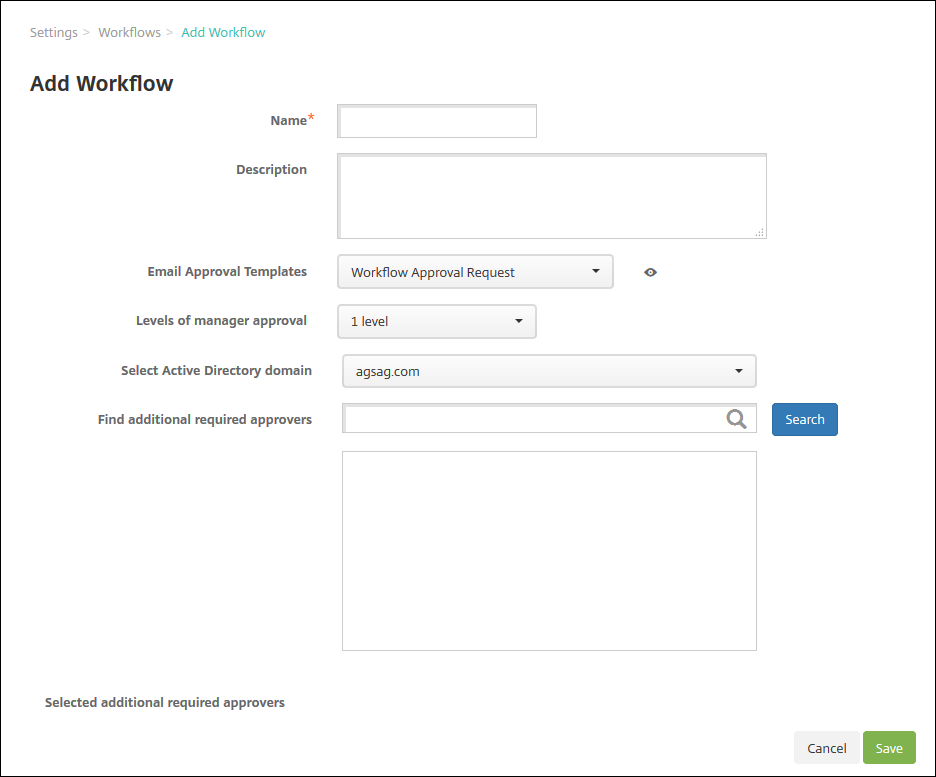Screen dimensions: 936x777
Task: Click the empty approvers results list box
Action: 549,550
